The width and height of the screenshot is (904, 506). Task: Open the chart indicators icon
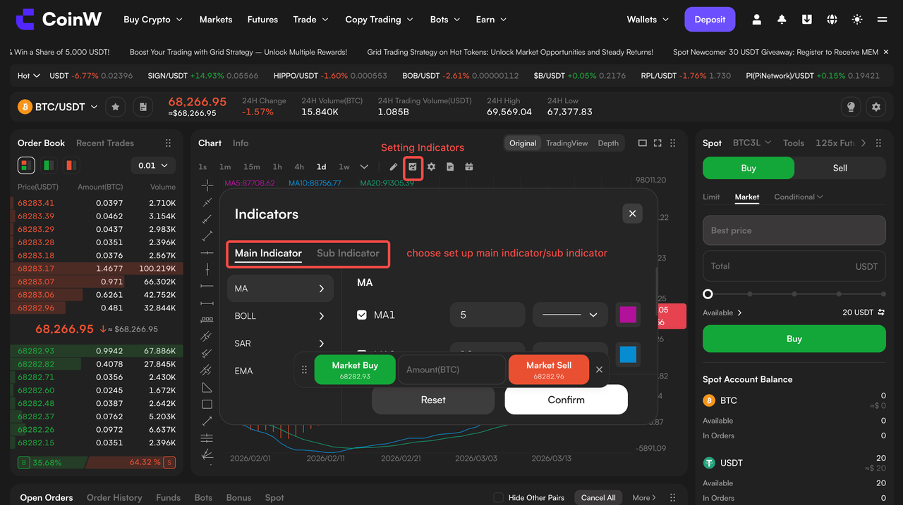[412, 167]
